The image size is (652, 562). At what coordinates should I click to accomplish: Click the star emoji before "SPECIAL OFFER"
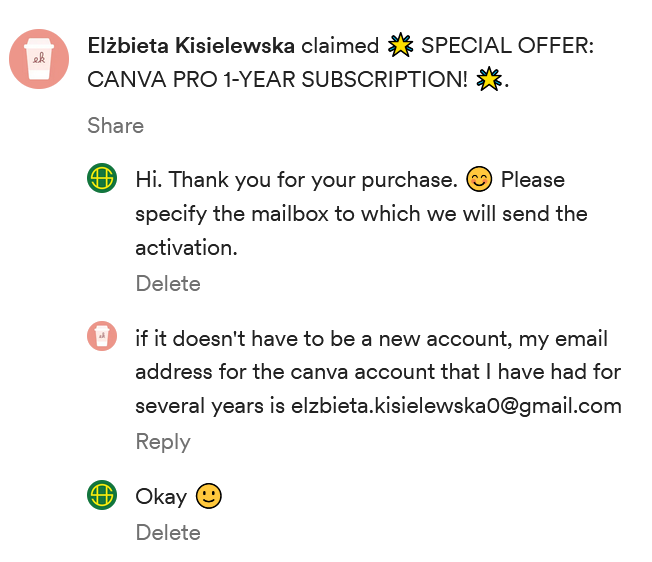(x=401, y=46)
